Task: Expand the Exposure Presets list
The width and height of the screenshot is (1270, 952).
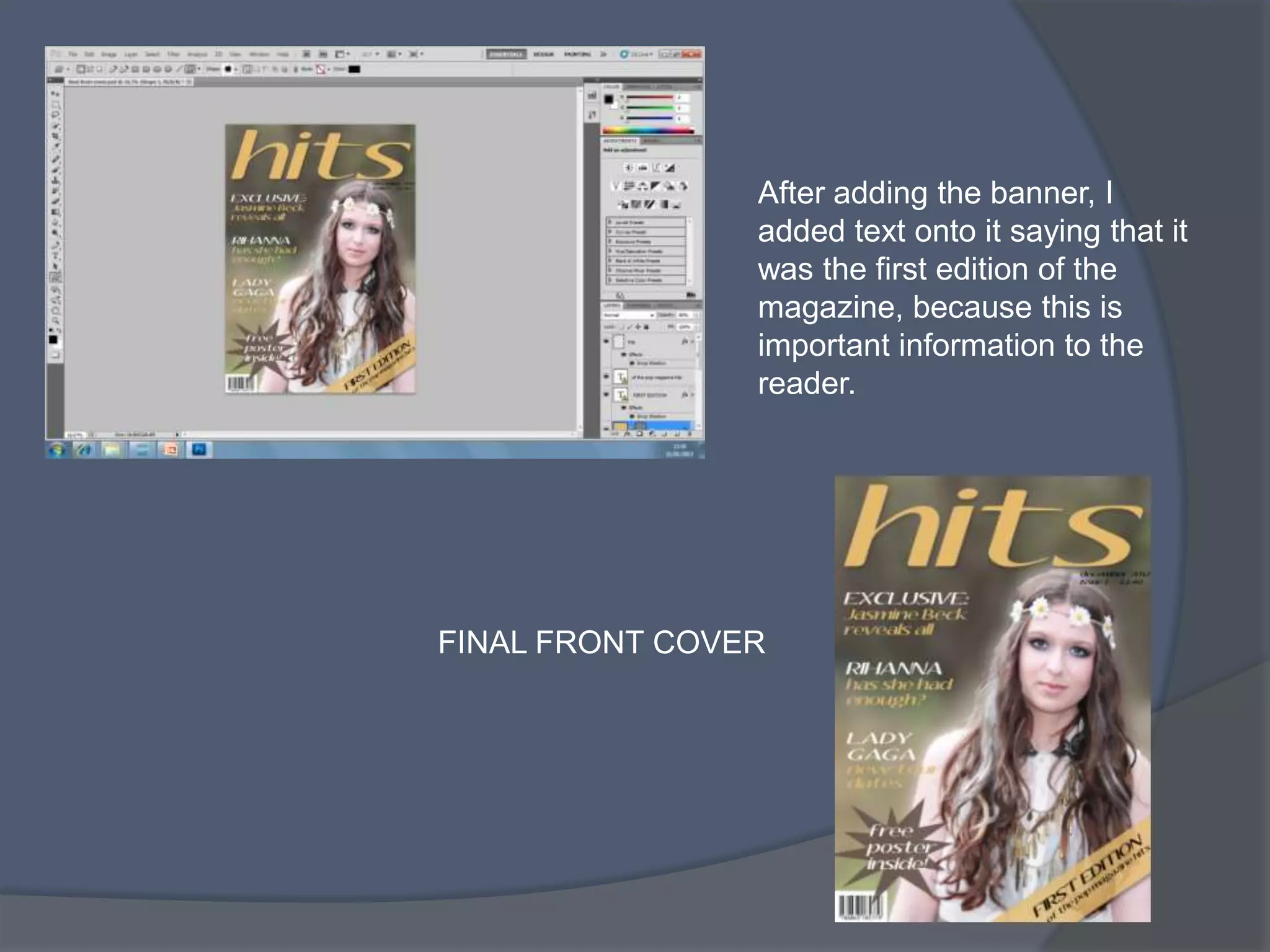Action: tap(610, 242)
